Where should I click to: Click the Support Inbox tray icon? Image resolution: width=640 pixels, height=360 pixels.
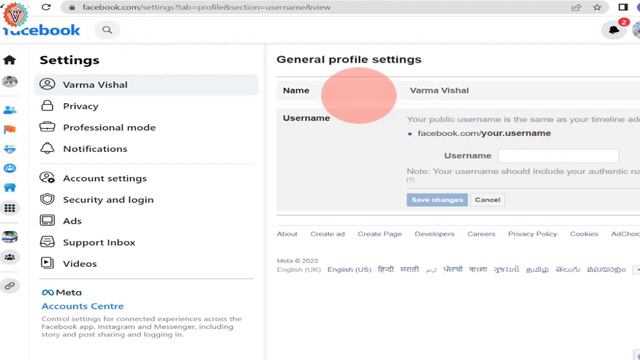pyautogui.click(x=47, y=242)
